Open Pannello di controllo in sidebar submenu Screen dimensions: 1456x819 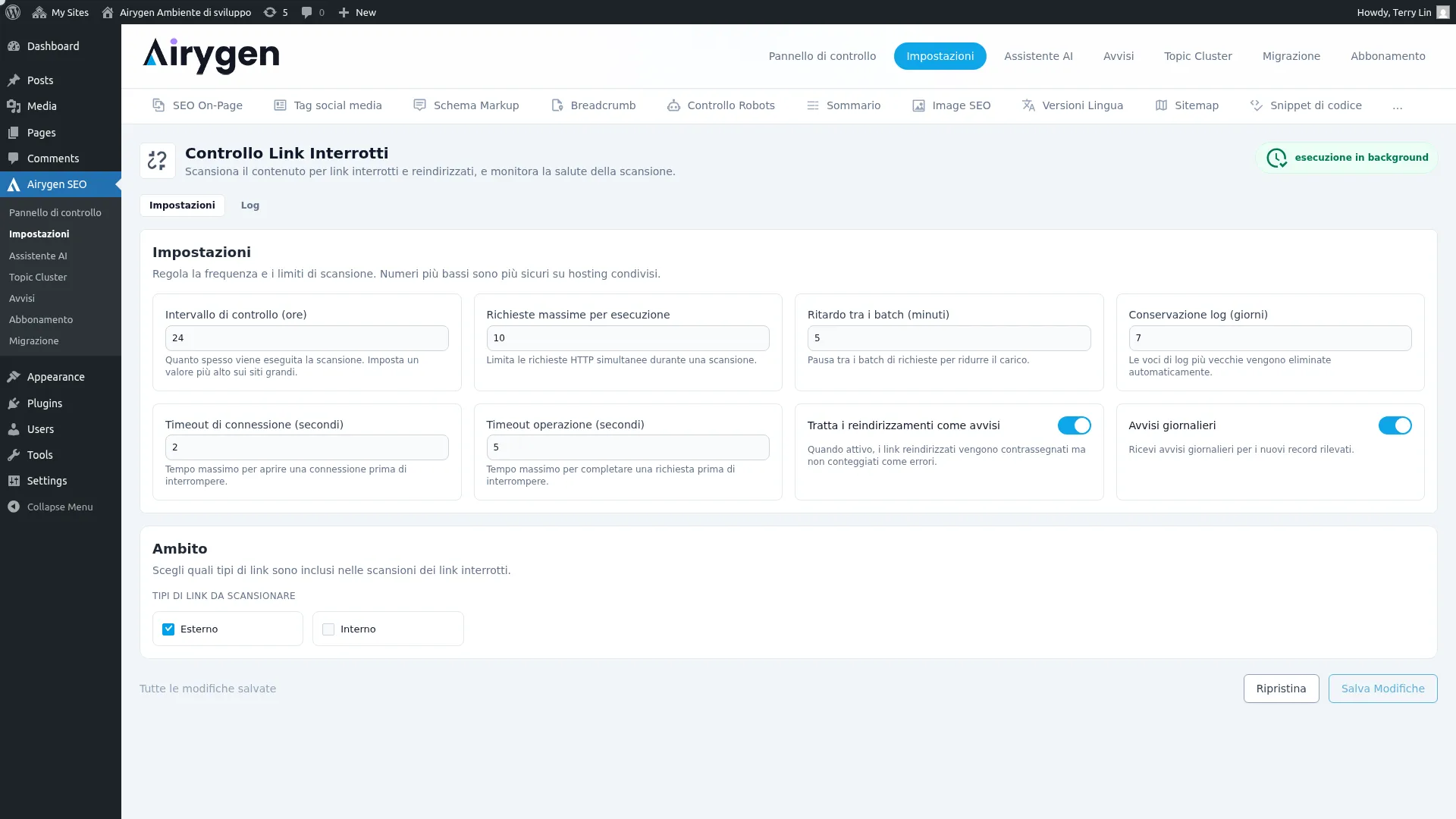55,213
